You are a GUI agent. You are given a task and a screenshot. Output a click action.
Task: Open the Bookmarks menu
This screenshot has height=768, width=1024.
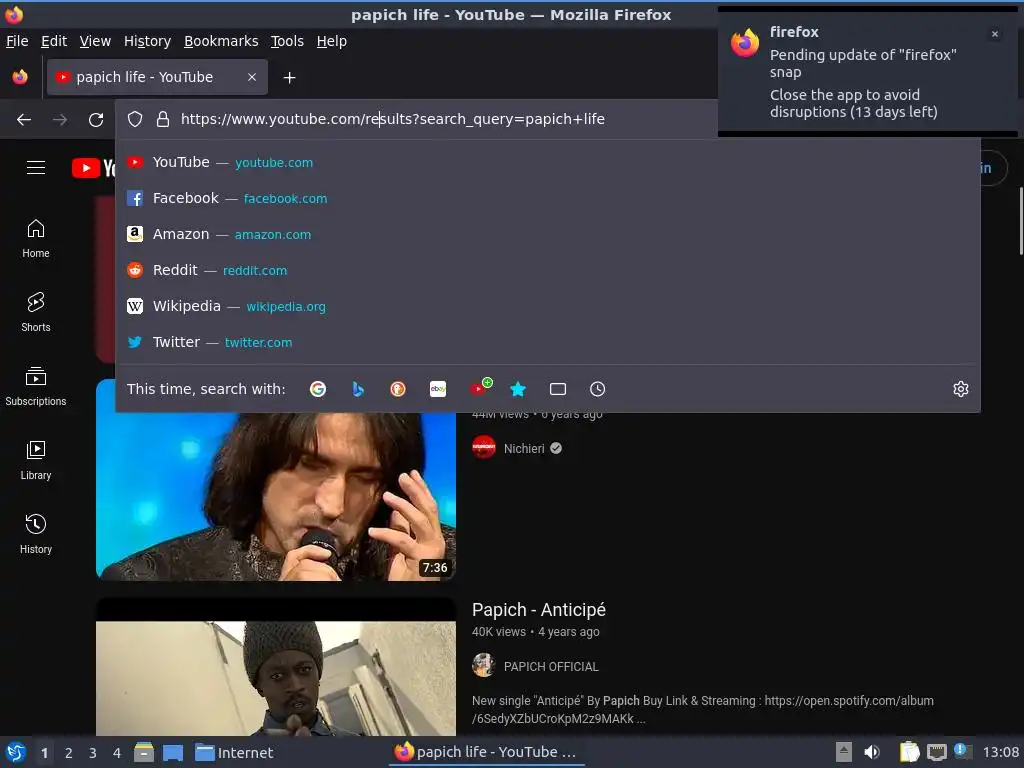point(221,41)
